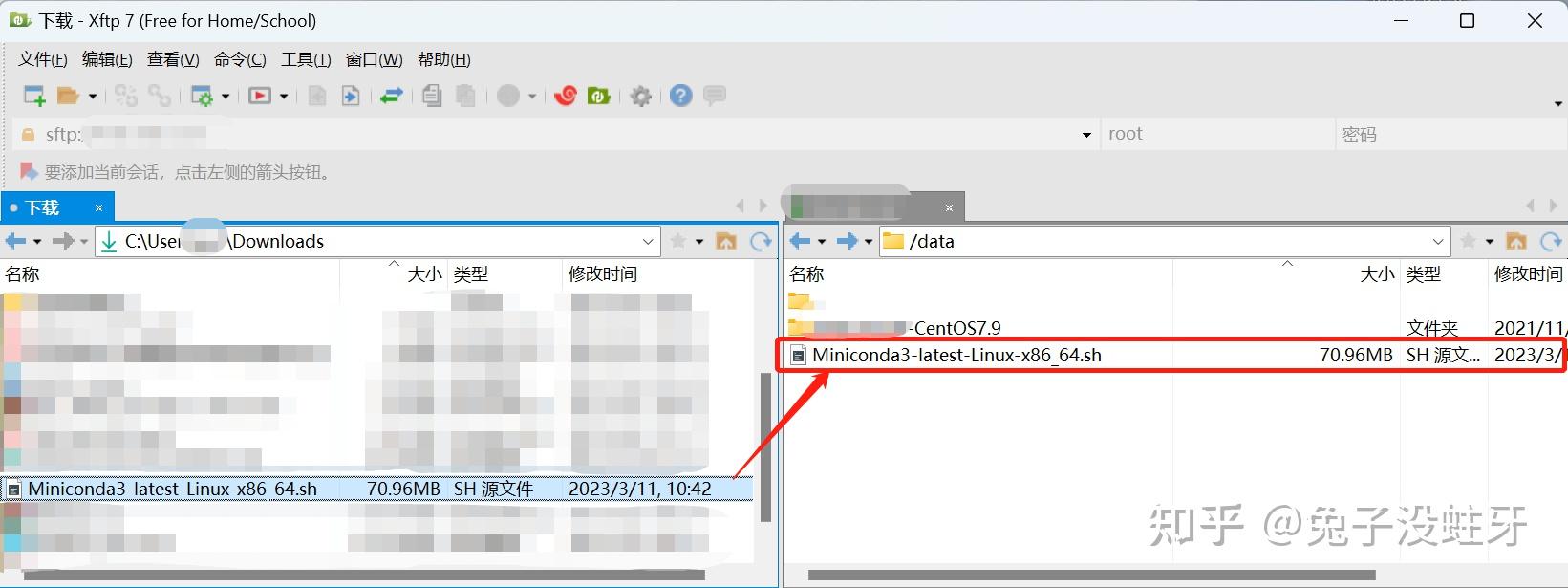Expand the host address dropdown arrow

(1086, 135)
